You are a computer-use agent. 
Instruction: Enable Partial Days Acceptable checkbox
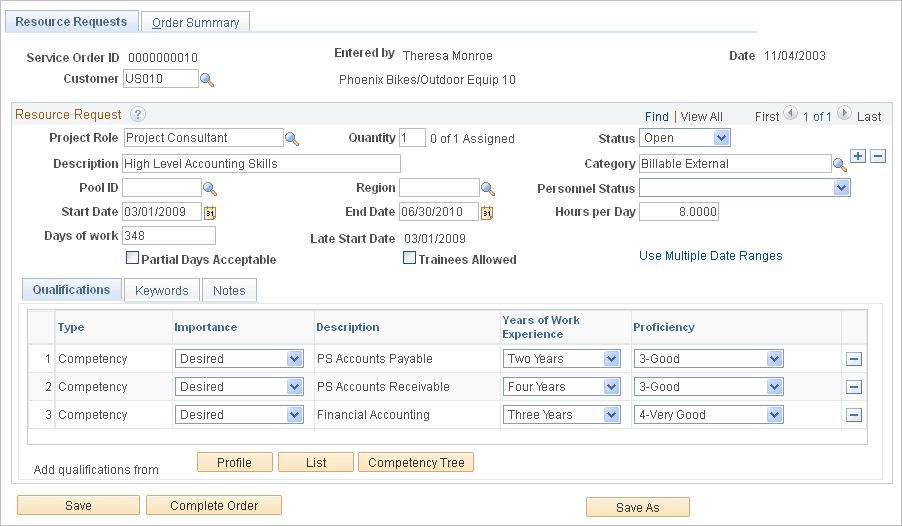coord(132,258)
